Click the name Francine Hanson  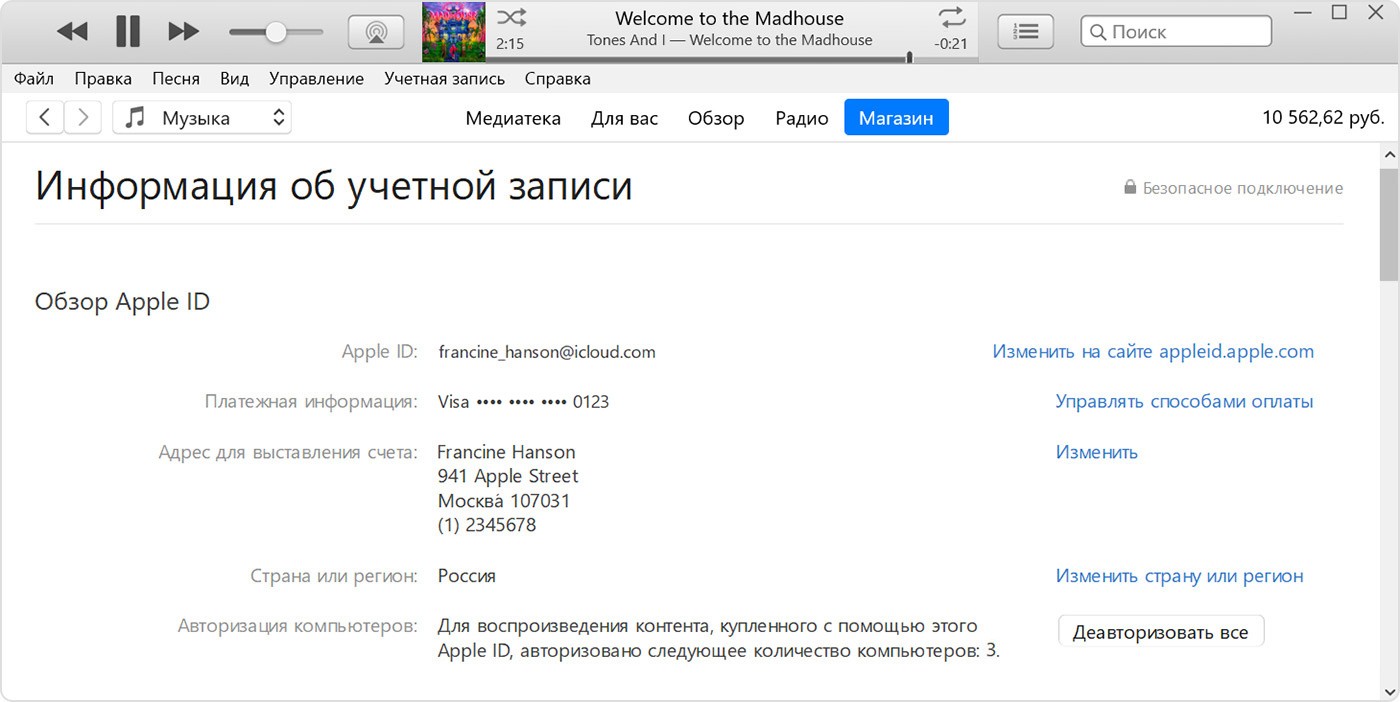(507, 452)
